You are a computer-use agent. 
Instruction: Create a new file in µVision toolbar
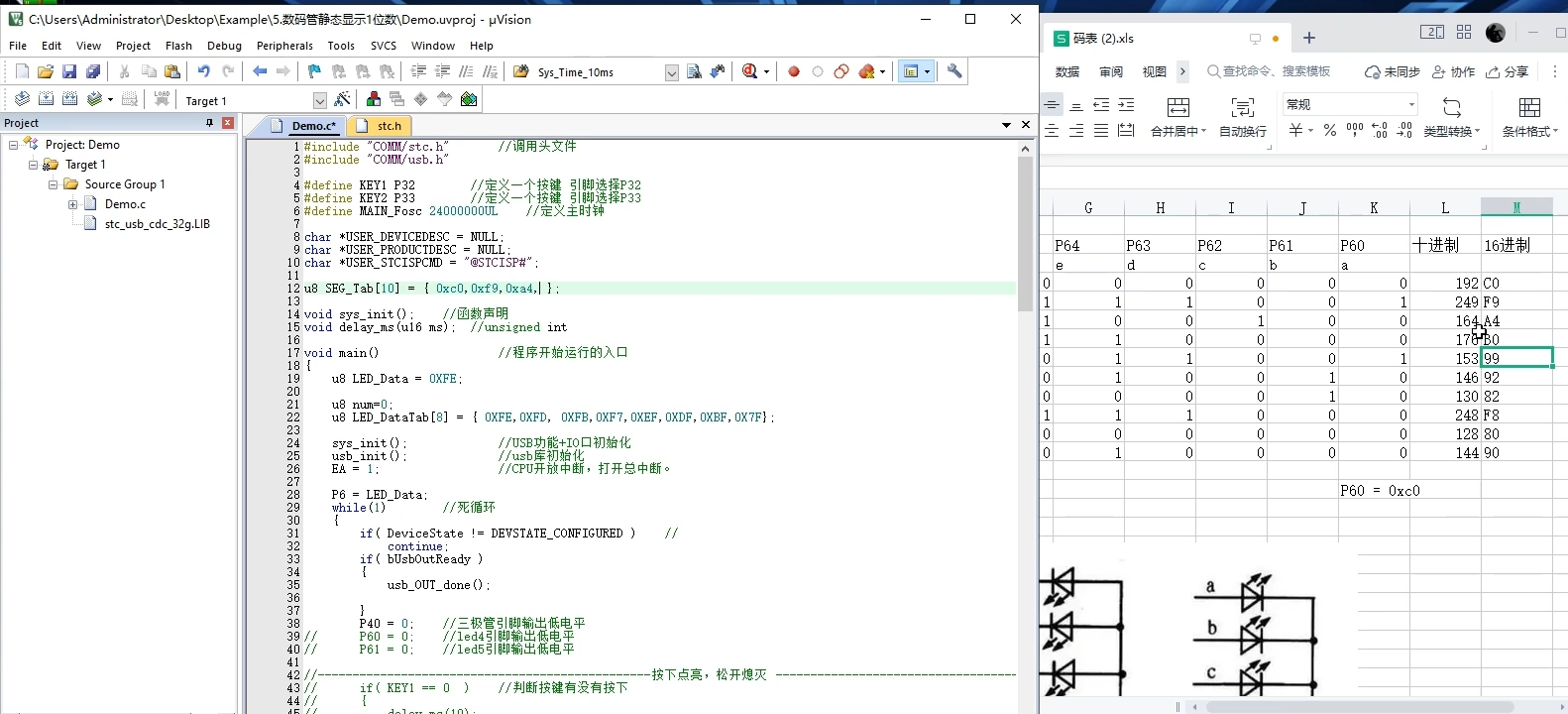click(x=22, y=71)
